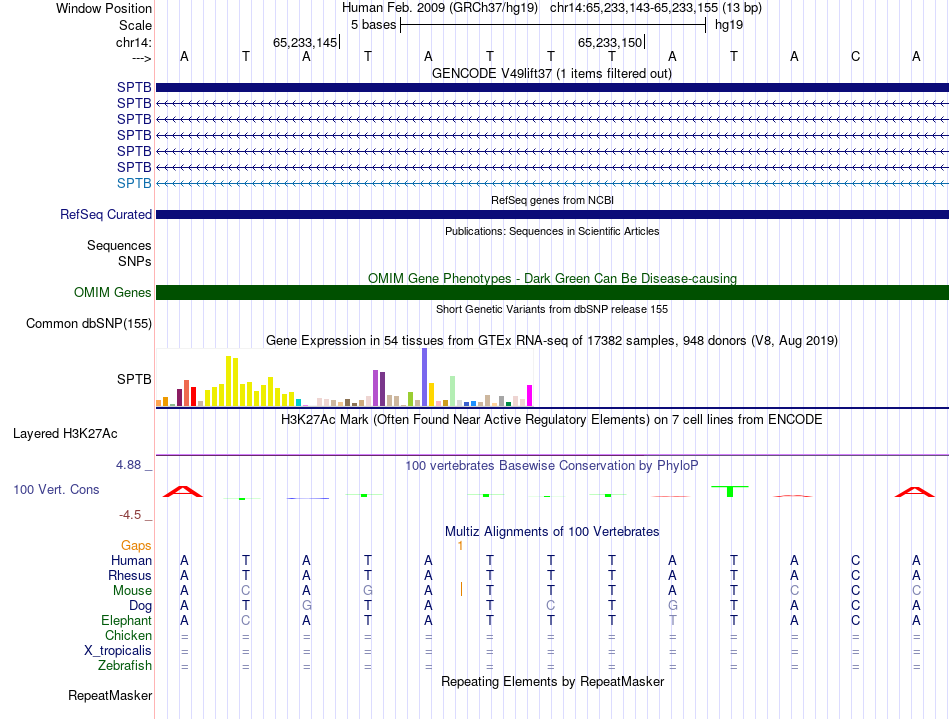This screenshot has width=950, height=719.
Task: Click the -4.5 PhyloP lower bound
Action: 130,515
